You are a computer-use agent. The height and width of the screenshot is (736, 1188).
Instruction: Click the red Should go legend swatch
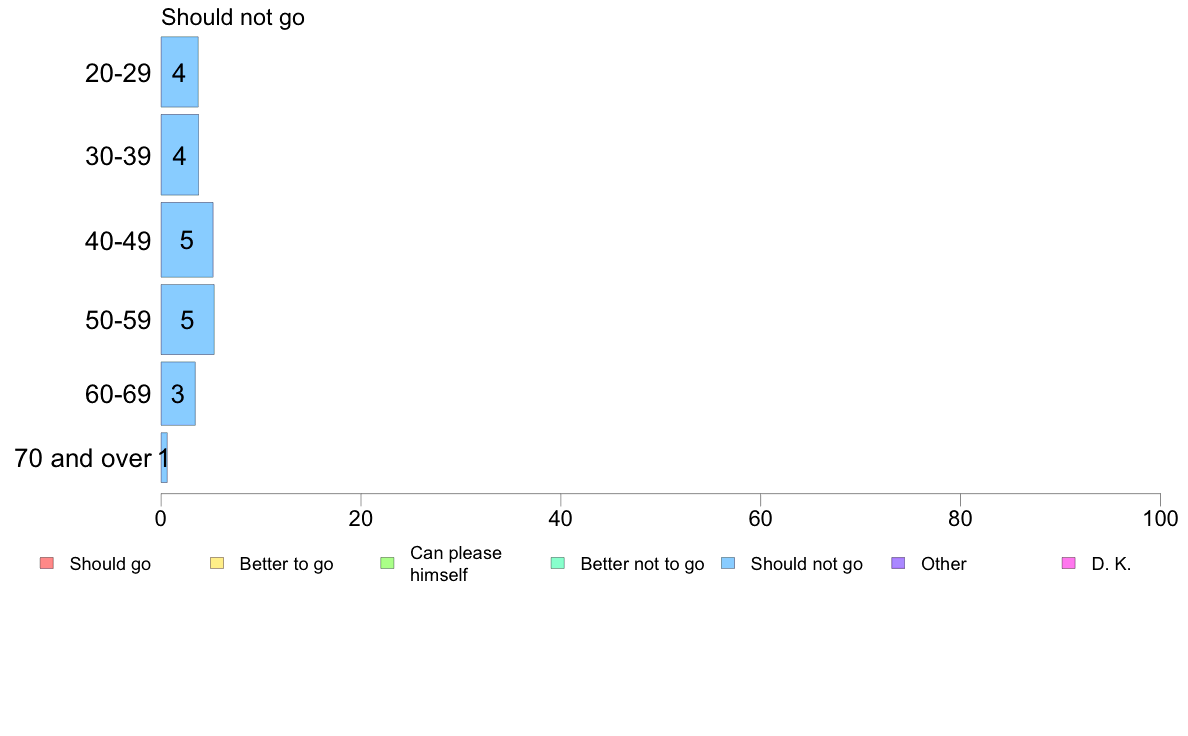coord(47,563)
